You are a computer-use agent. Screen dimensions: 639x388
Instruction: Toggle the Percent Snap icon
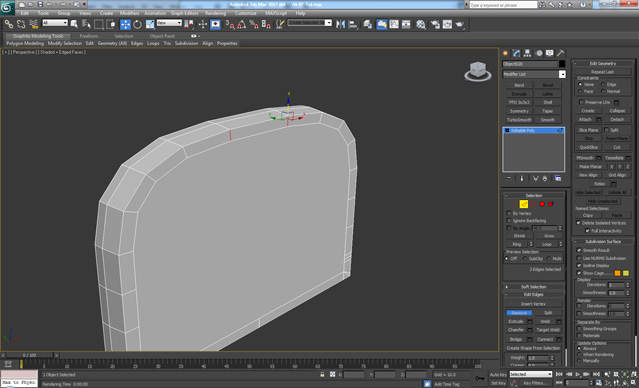tap(253, 24)
